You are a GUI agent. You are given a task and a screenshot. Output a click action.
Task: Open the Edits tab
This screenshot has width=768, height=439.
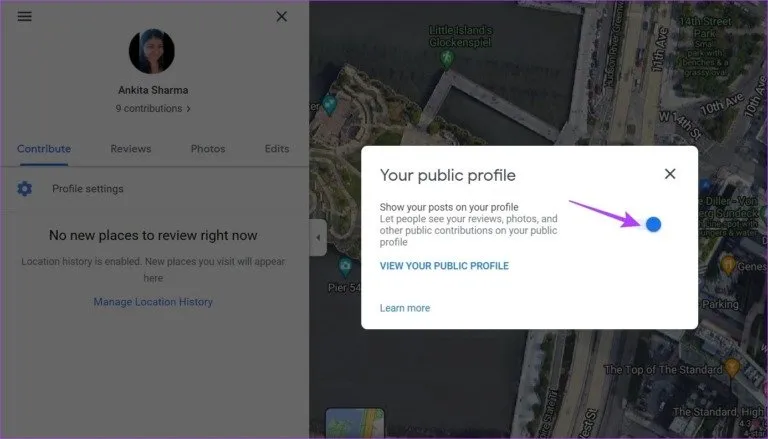(x=277, y=149)
